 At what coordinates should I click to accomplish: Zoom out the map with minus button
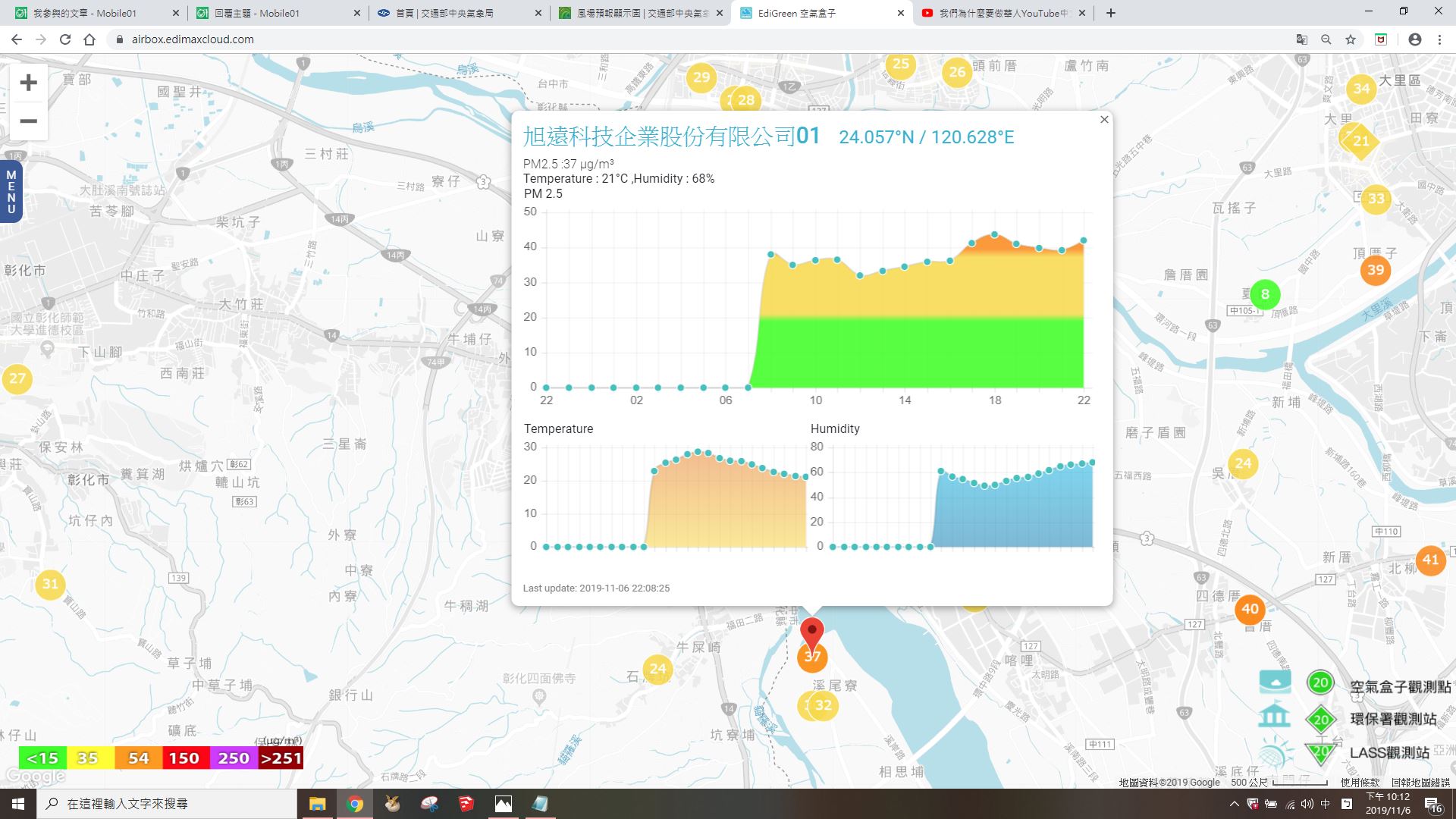28,121
